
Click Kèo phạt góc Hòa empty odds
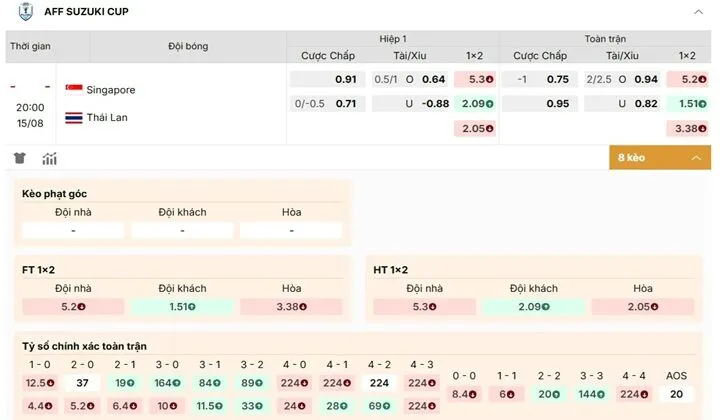(x=291, y=230)
